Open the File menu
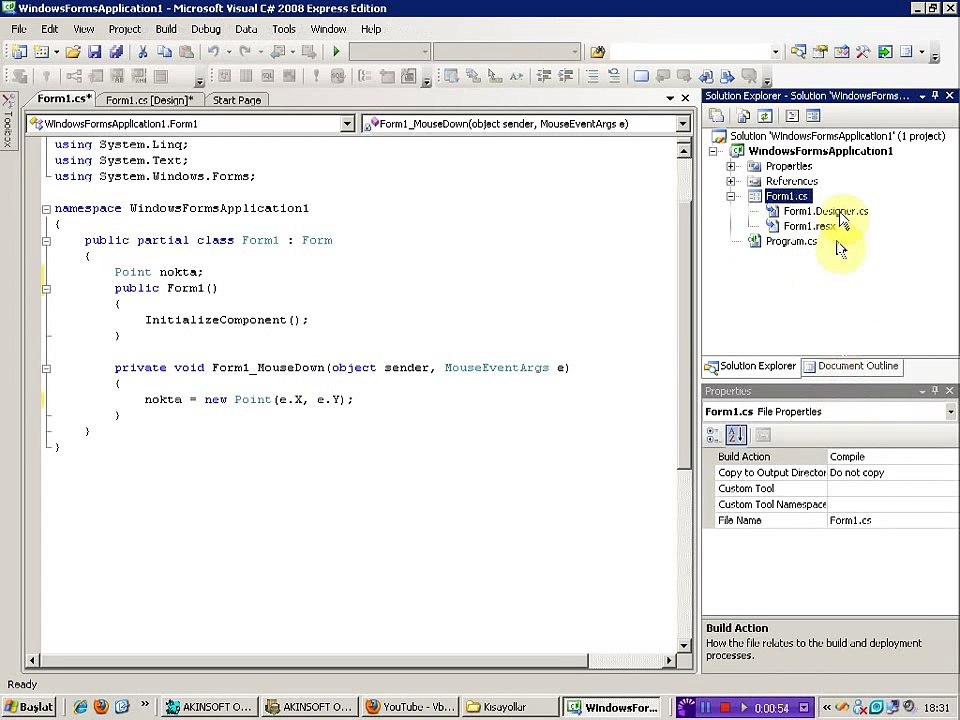This screenshot has height=720, width=960. point(19,29)
